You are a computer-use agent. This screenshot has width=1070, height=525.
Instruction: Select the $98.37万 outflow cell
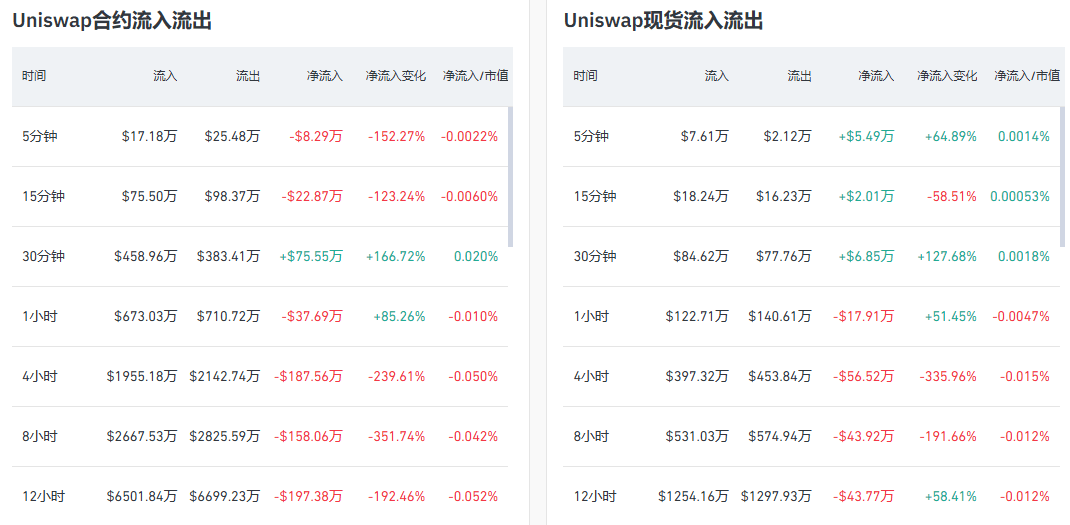coord(232,197)
